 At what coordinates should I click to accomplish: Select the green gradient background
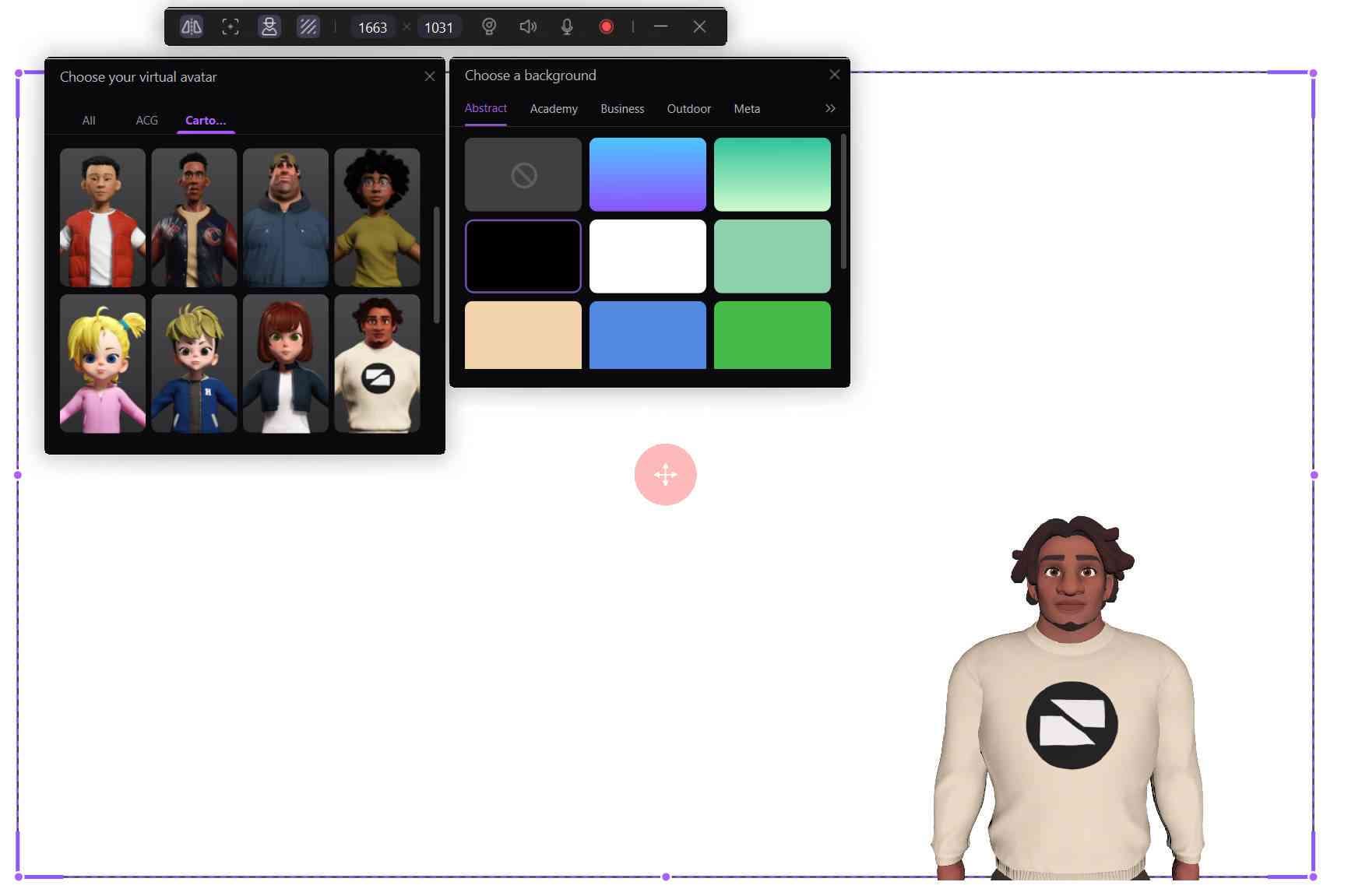coord(773,174)
